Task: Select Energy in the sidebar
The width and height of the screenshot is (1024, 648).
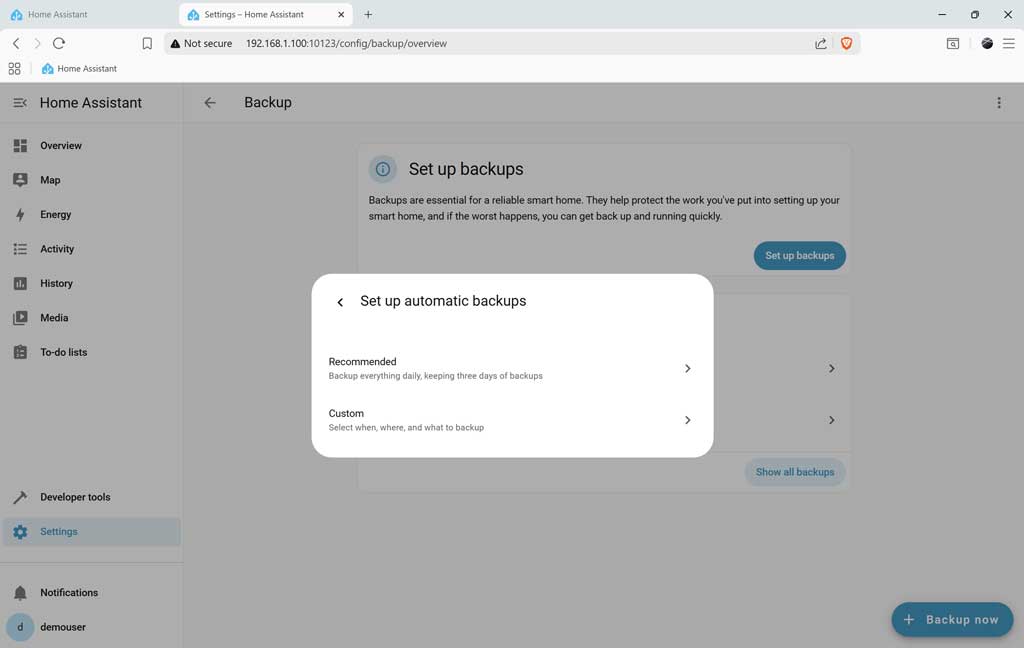Action: [91, 214]
